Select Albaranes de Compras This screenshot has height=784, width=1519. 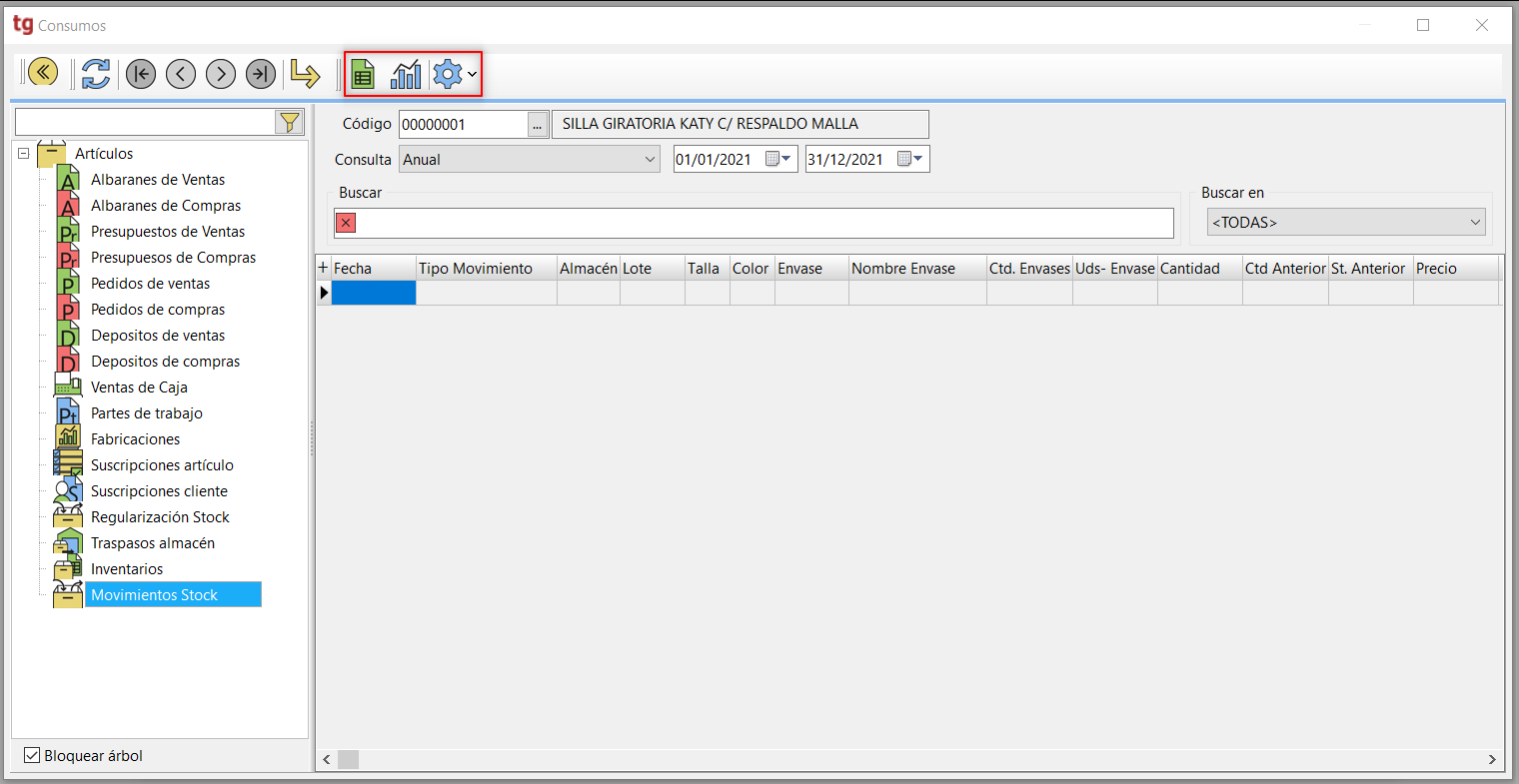pyautogui.click(x=166, y=206)
